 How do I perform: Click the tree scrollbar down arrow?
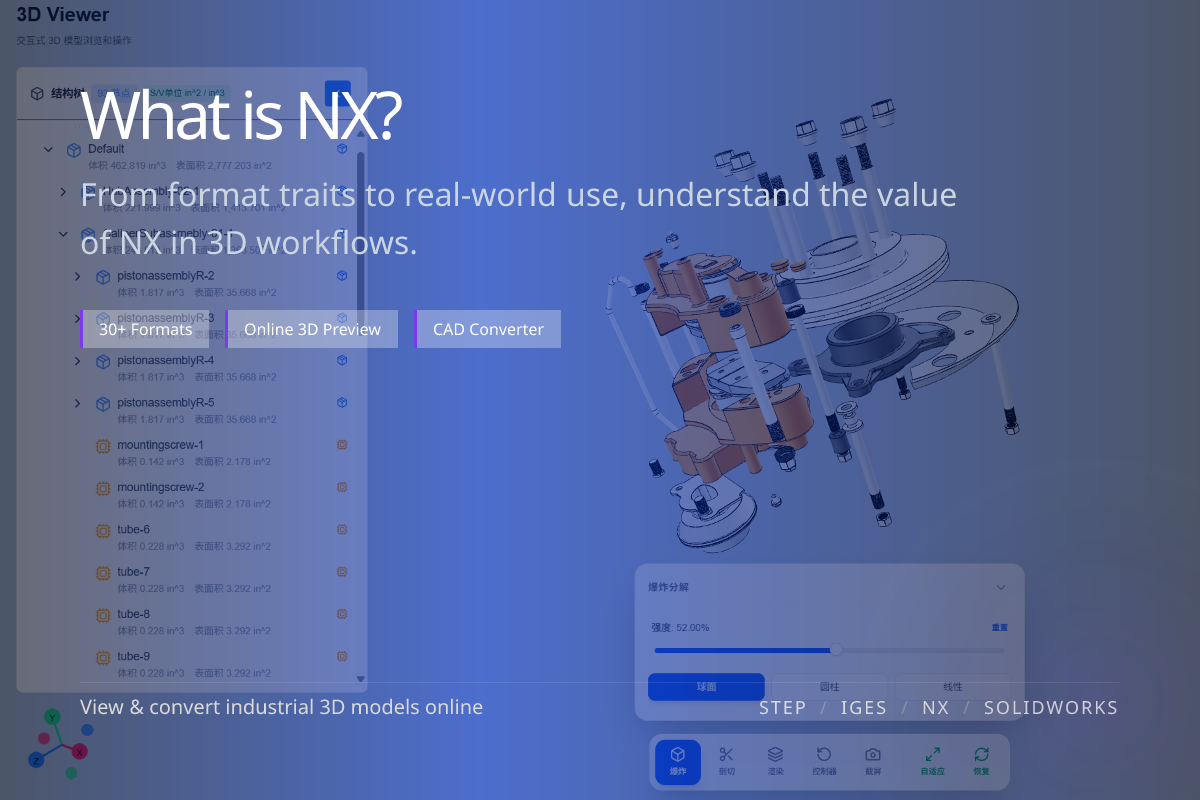pyautogui.click(x=361, y=679)
